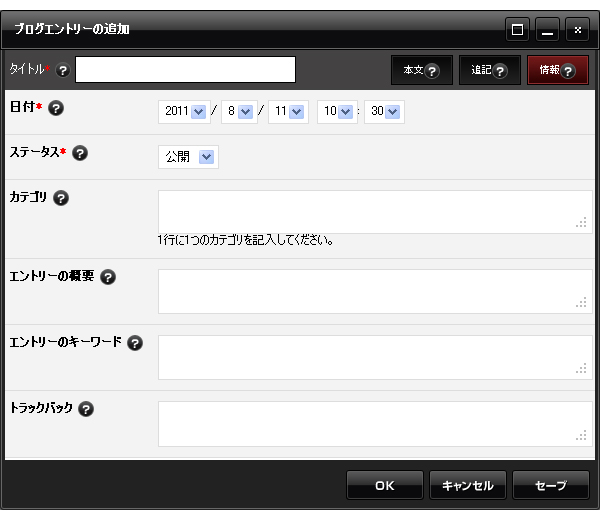The width and height of the screenshot is (600, 530).
Task: Click the カテゴリ text area resize handle
Action: coord(582,223)
